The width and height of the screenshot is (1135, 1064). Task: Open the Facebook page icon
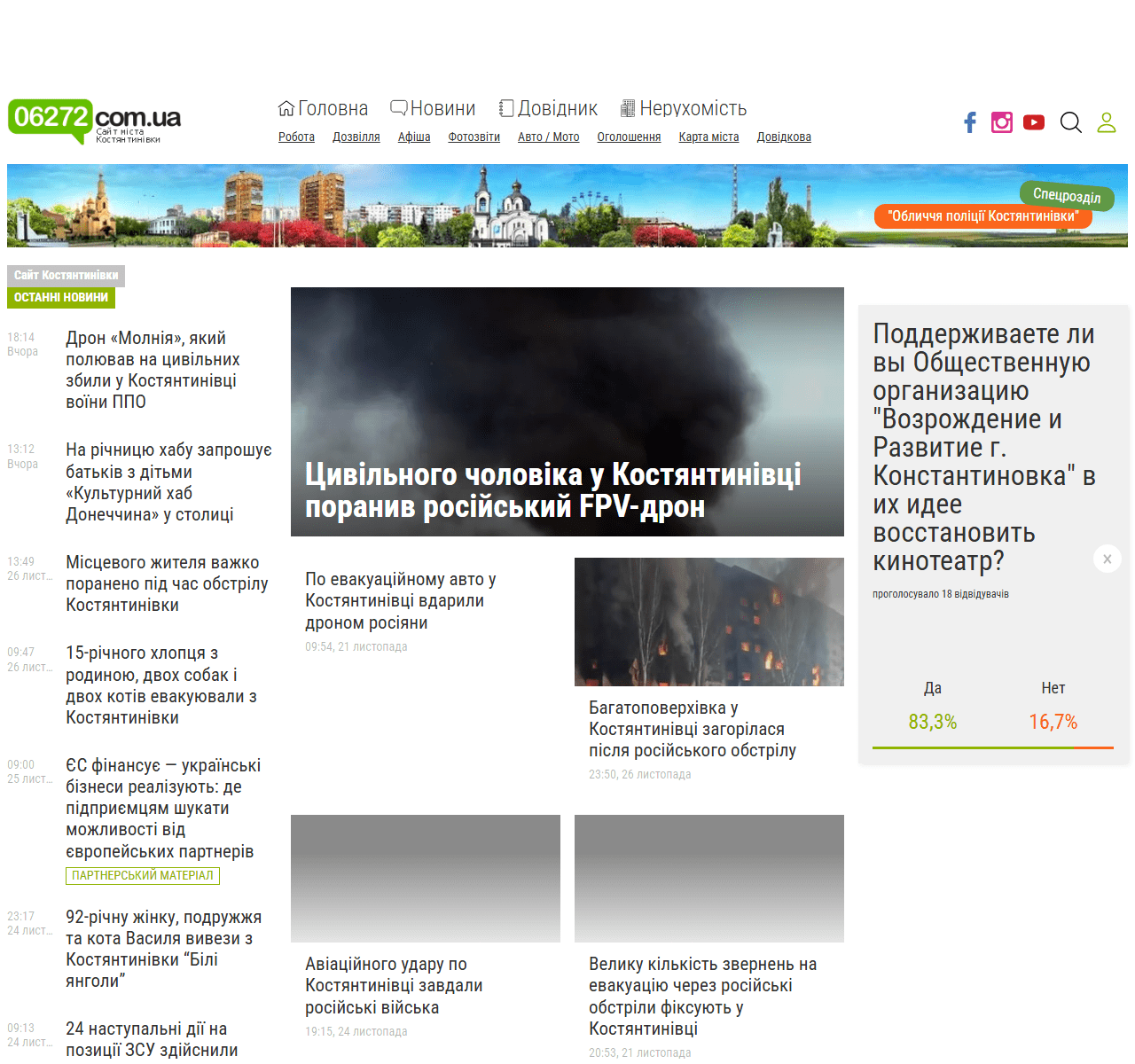pyautogui.click(x=970, y=122)
